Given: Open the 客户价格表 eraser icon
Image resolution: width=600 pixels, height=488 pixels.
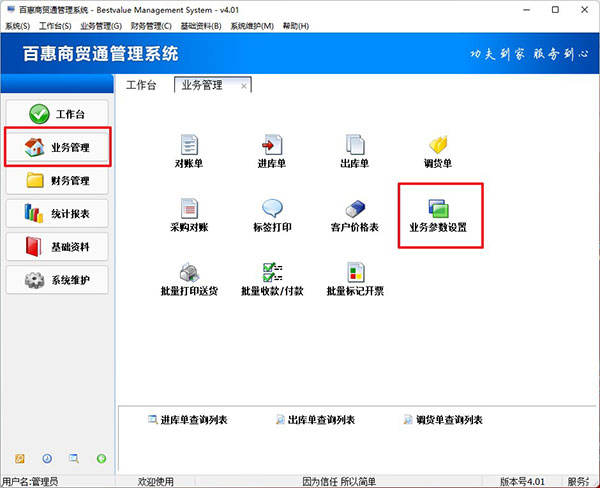Looking at the screenshot, I should tap(355, 215).
